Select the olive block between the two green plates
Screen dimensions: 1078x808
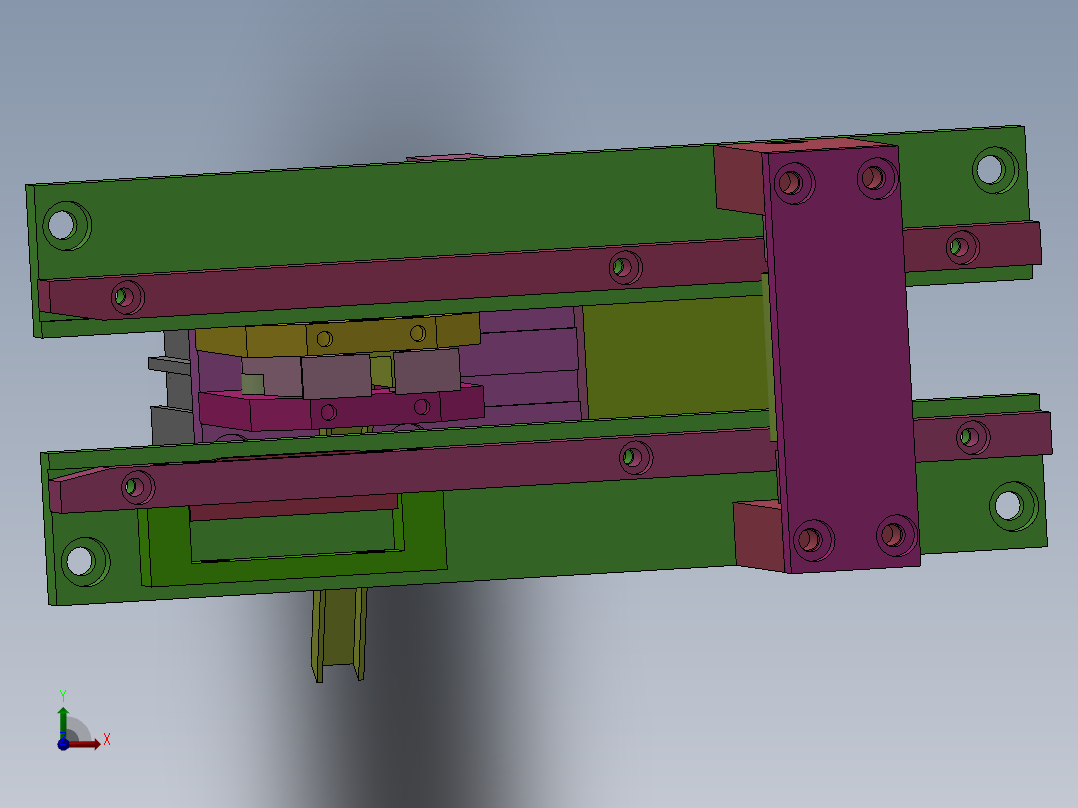click(677, 358)
